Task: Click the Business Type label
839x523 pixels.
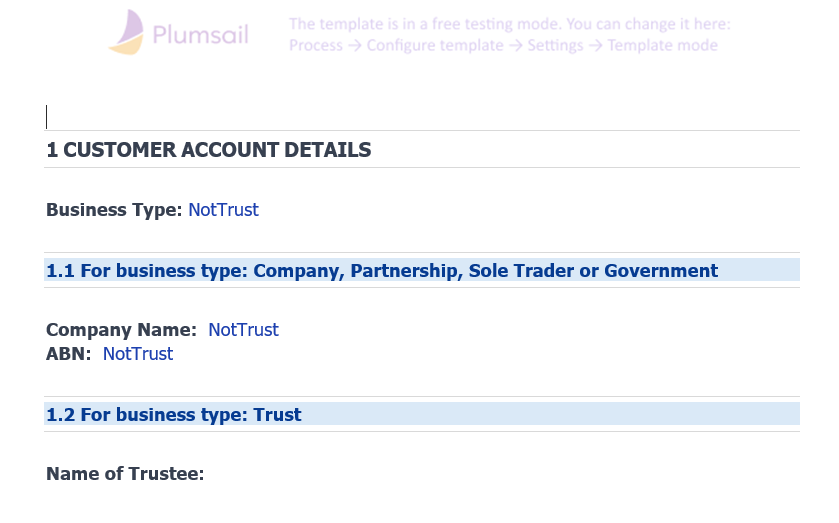Action: point(114,210)
